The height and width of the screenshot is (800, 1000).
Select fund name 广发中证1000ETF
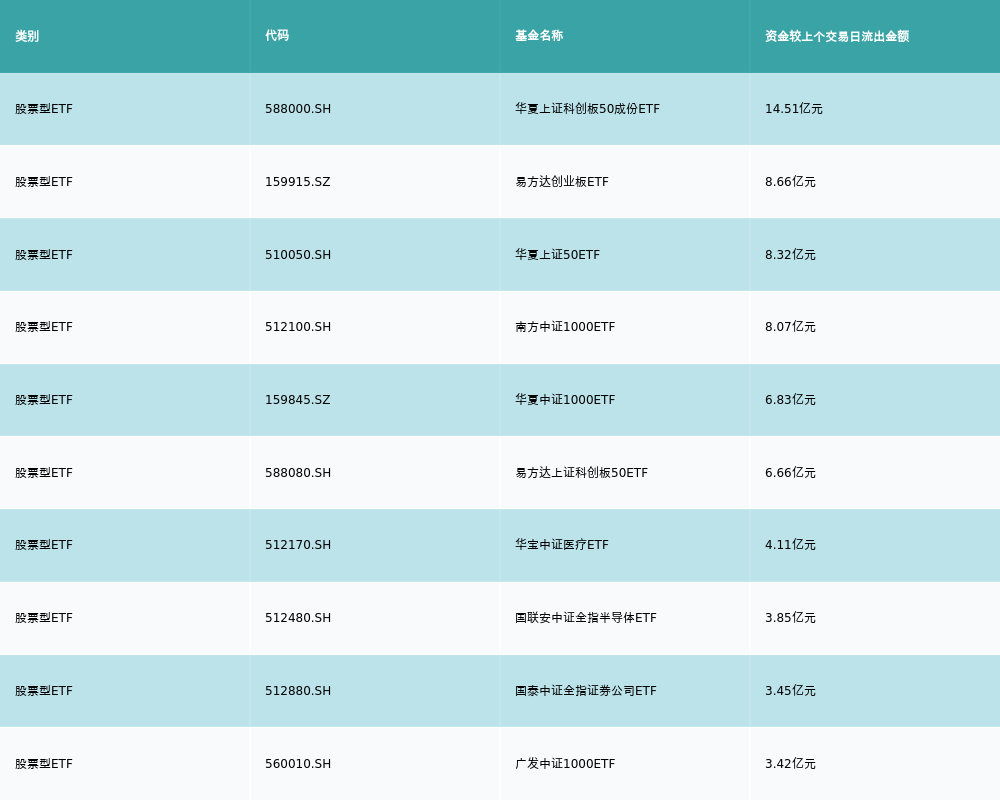(x=565, y=764)
